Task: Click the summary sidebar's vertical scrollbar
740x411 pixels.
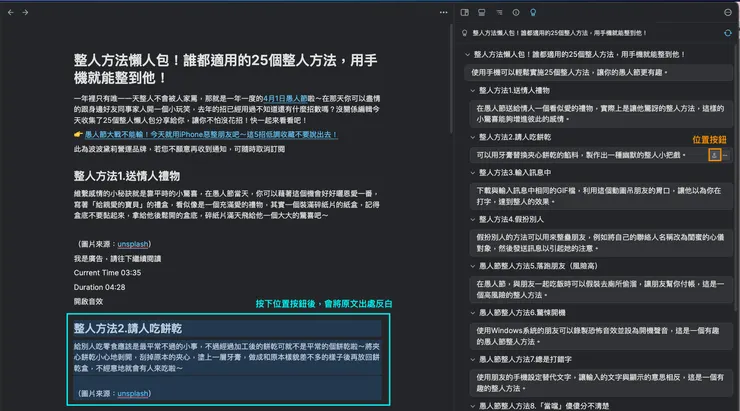Action: coord(736,177)
